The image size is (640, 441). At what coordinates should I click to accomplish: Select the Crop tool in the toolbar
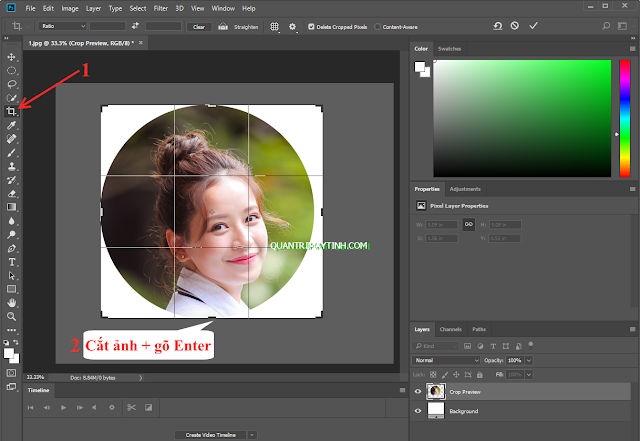12,111
